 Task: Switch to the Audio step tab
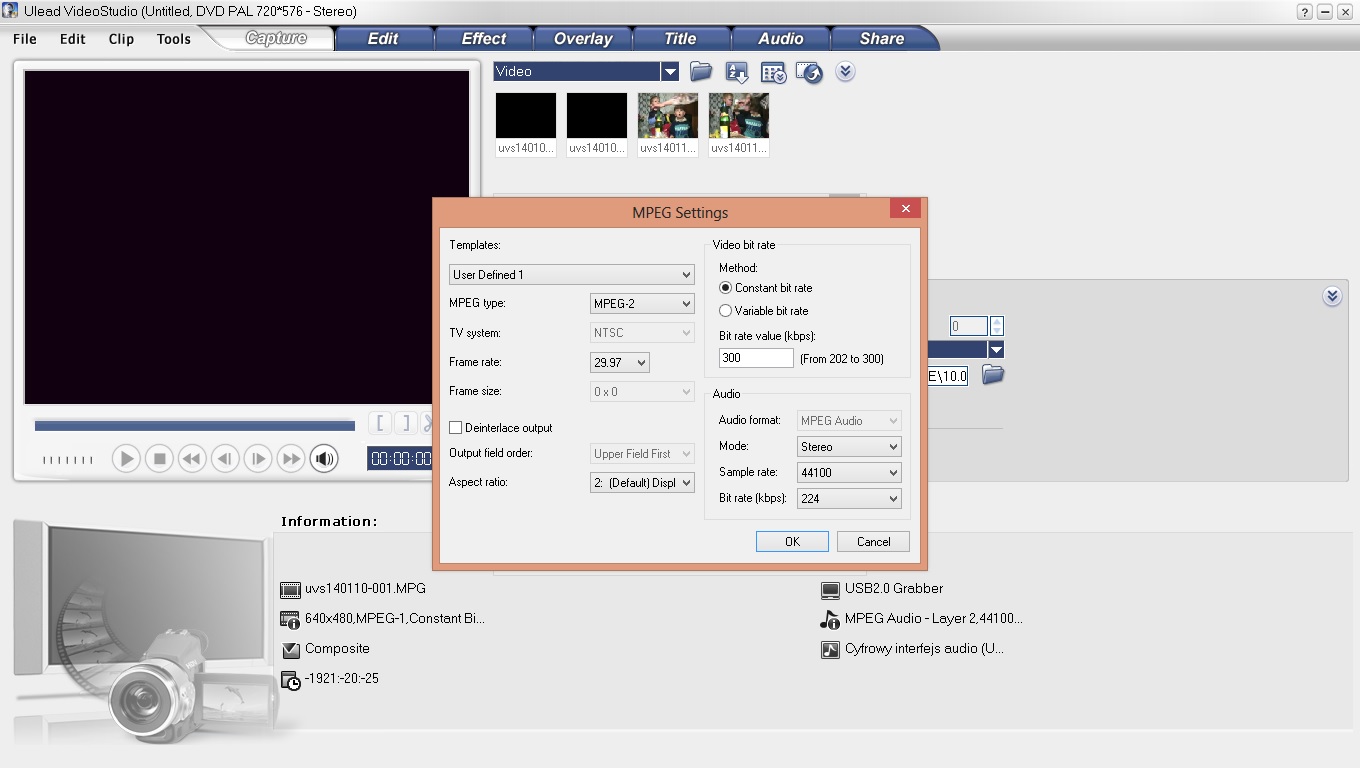[781, 39]
